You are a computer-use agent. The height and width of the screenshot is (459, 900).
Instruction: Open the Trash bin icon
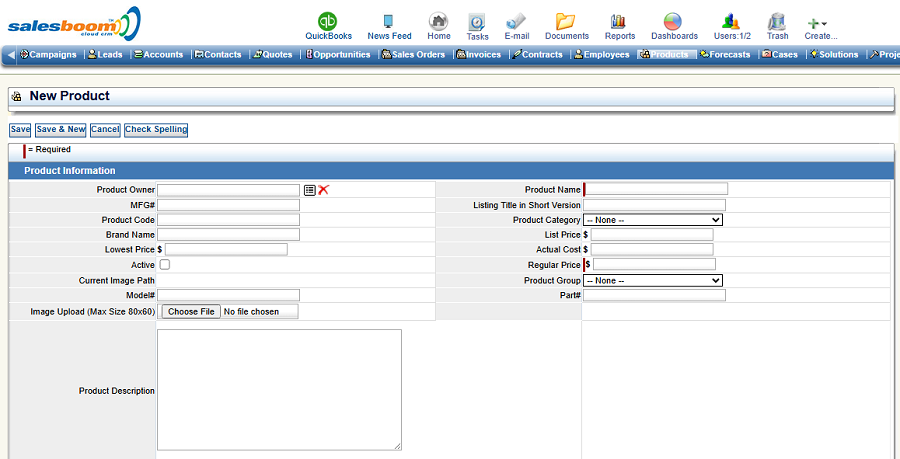(x=777, y=21)
